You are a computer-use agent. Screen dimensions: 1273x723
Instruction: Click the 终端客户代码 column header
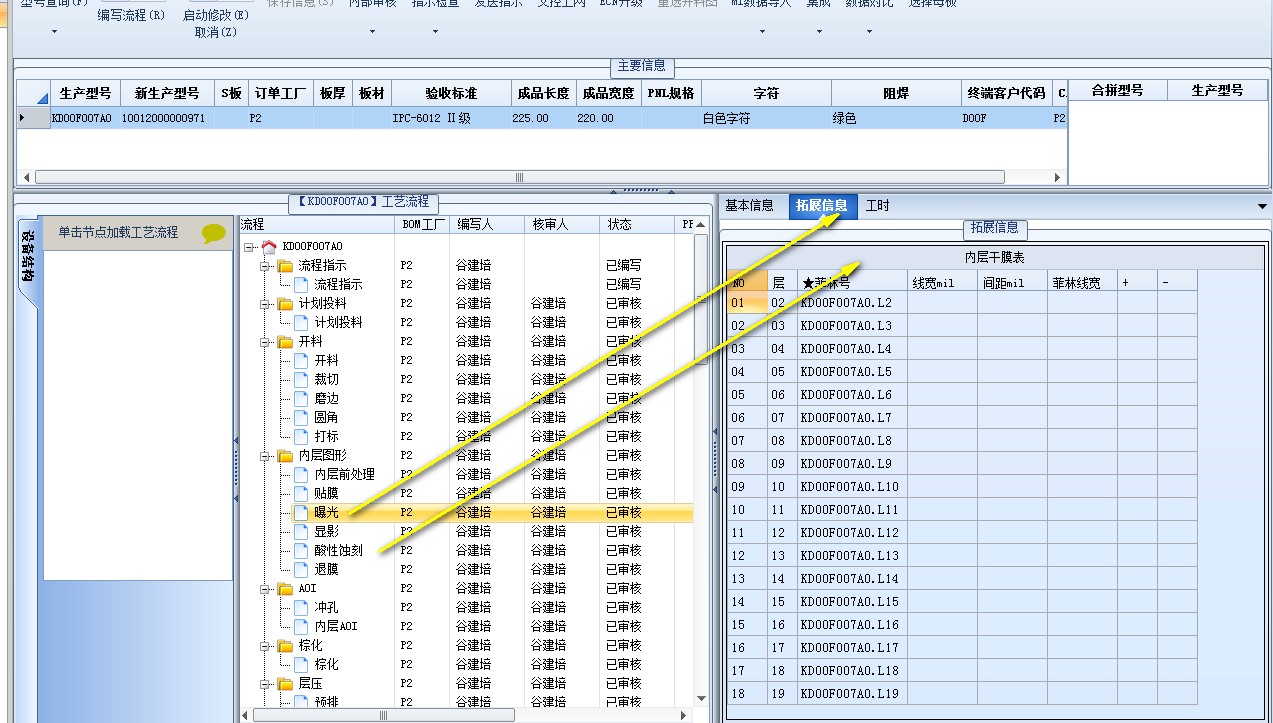coord(1006,93)
